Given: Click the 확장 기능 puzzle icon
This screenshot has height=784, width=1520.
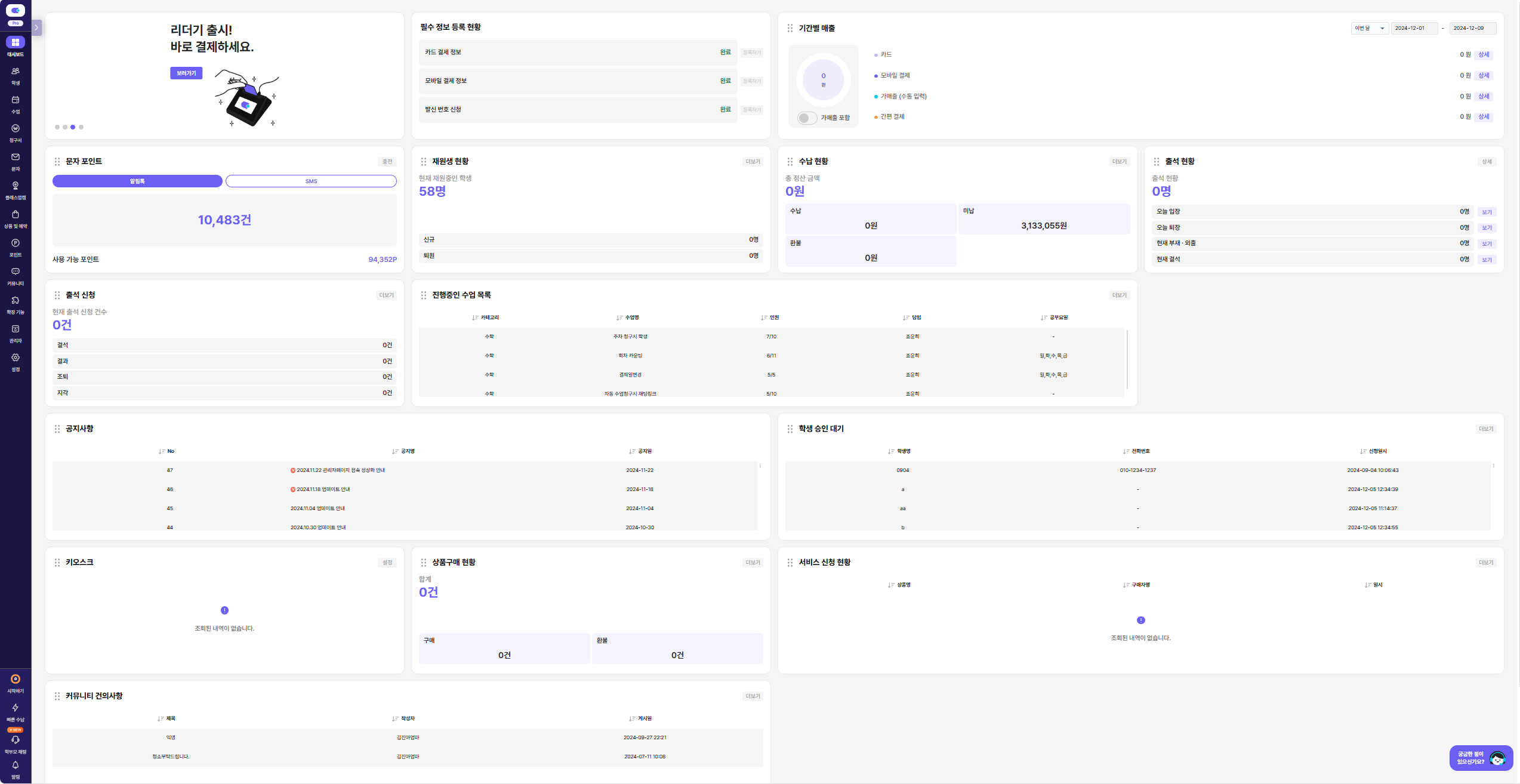Looking at the screenshot, I should click(16, 300).
